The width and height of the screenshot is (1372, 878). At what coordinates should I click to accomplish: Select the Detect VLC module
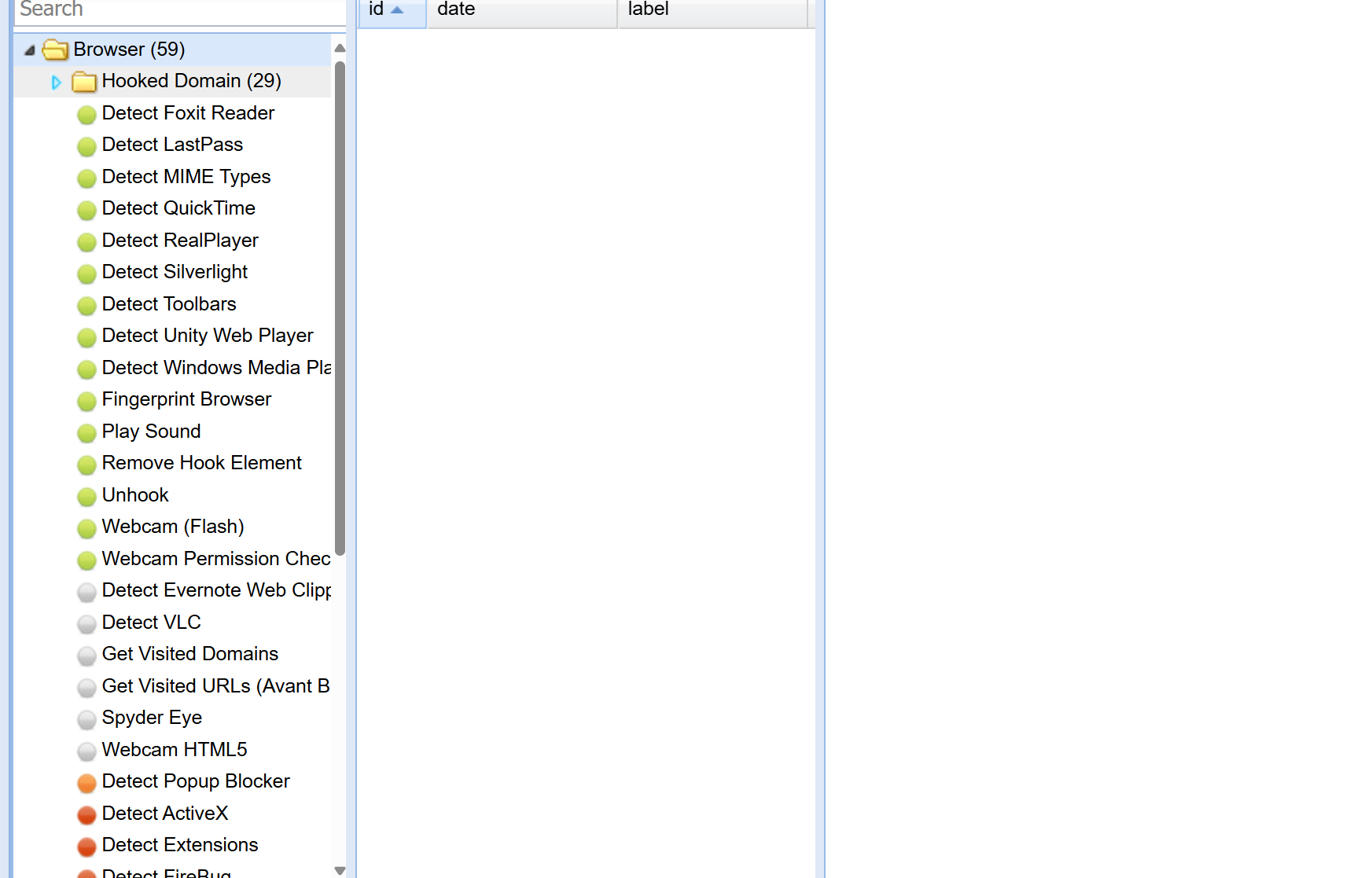[151, 623]
